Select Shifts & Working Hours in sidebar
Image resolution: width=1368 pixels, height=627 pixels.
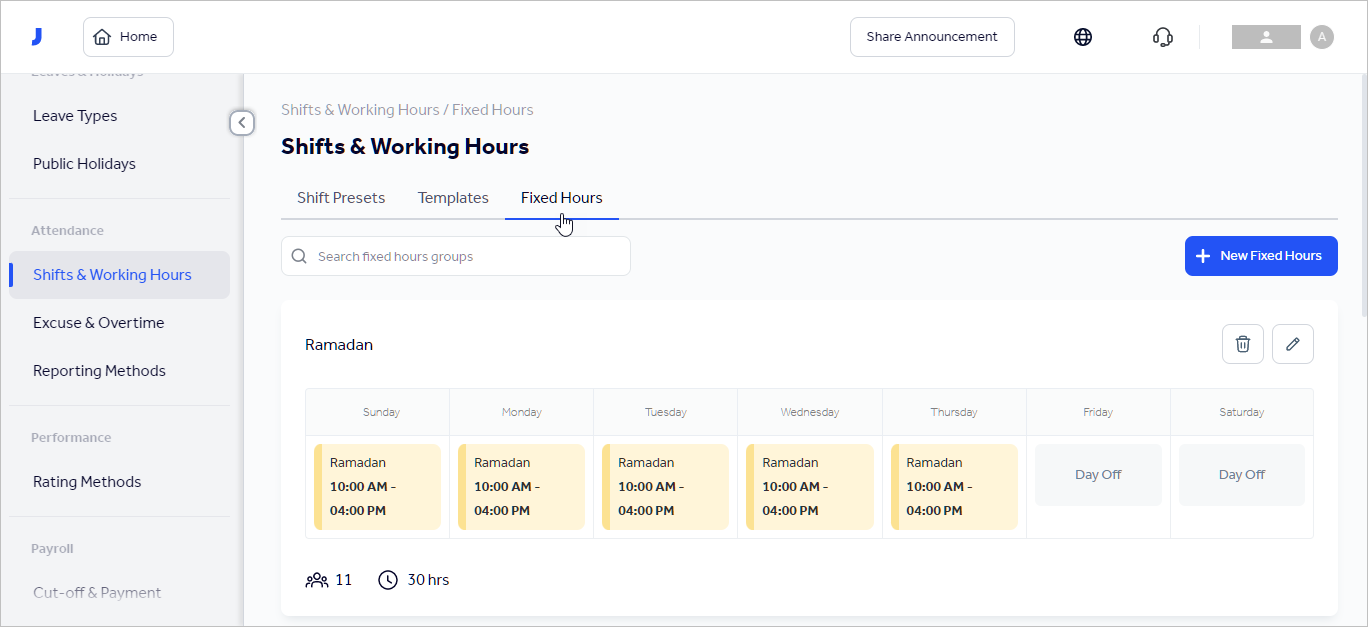[x=112, y=274]
